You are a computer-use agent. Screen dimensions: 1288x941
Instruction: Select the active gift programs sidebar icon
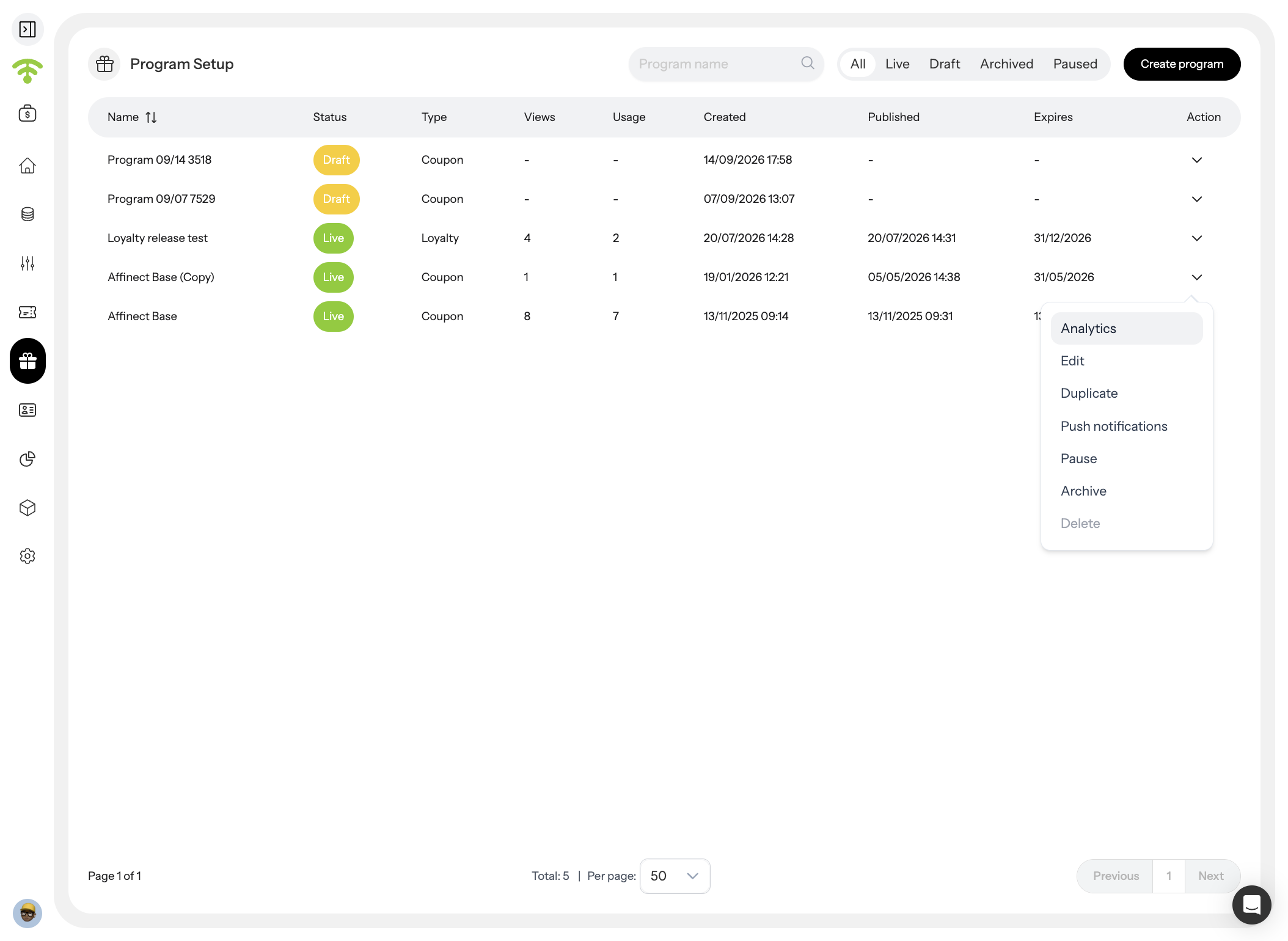pos(27,361)
